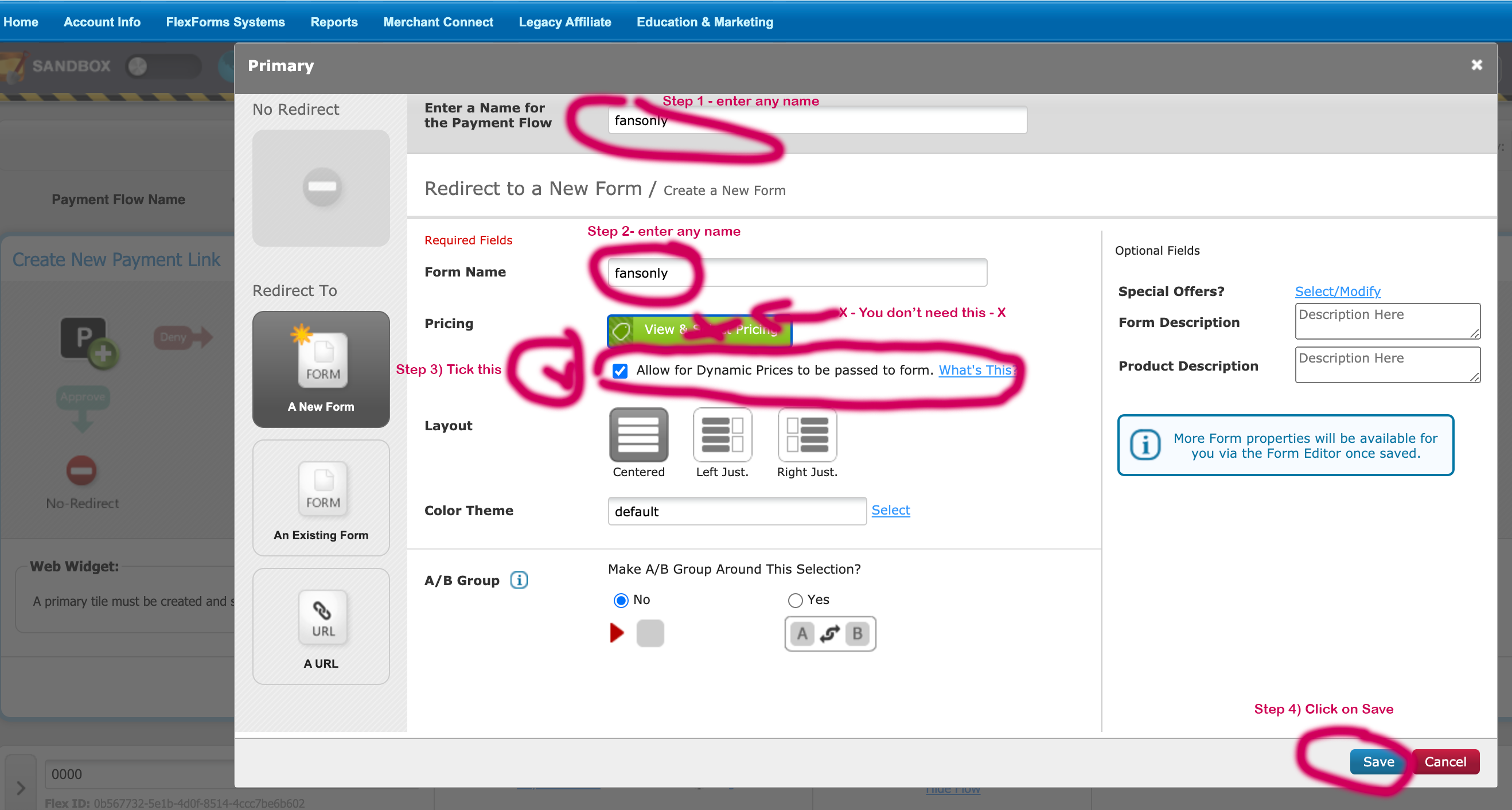The width and height of the screenshot is (1512, 810).
Task: Click the A New Form redirect tile
Action: pyautogui.click(x=321, y=369)
